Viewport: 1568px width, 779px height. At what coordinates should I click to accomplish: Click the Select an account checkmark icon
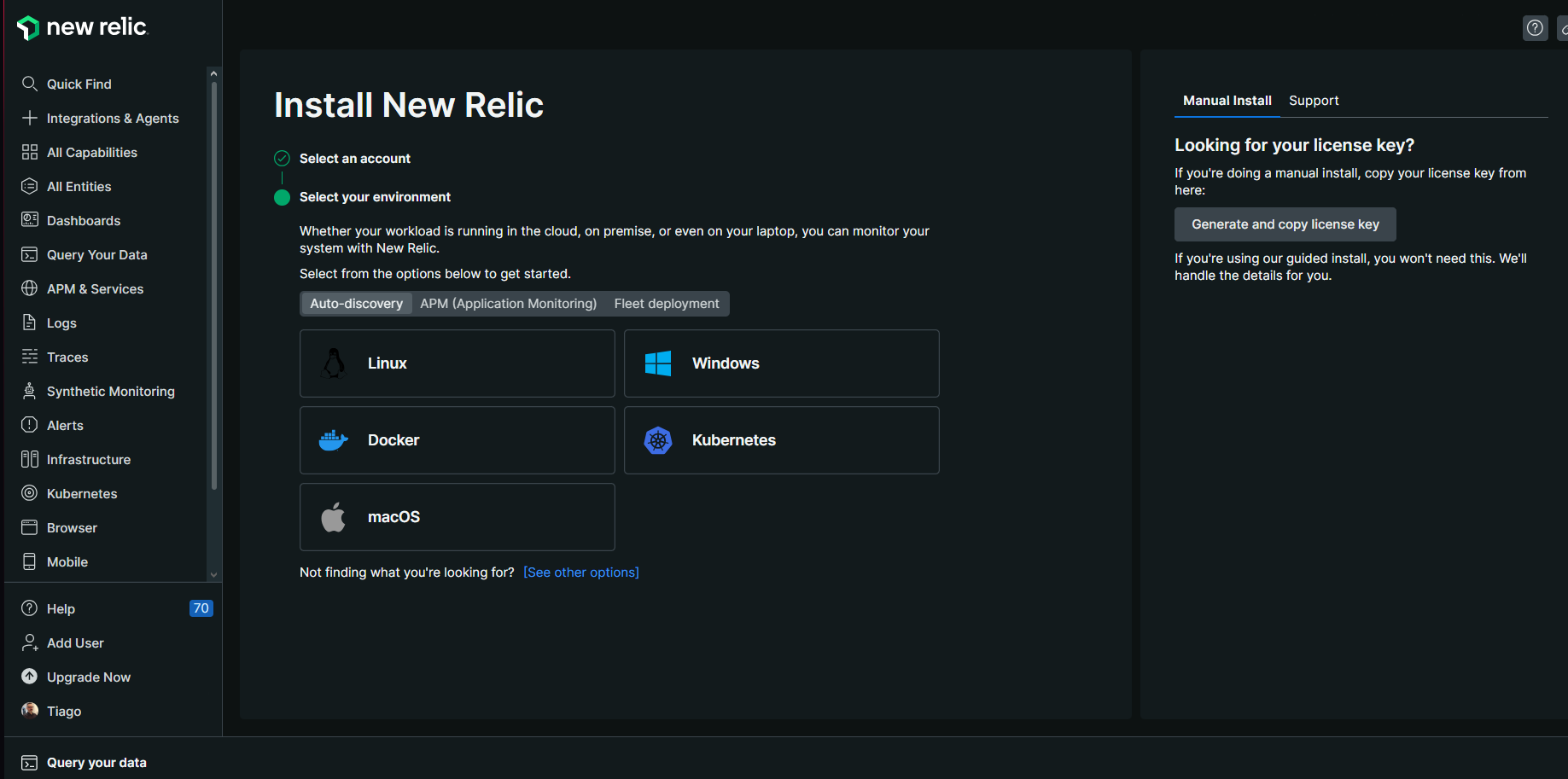[x=282, y=159]
